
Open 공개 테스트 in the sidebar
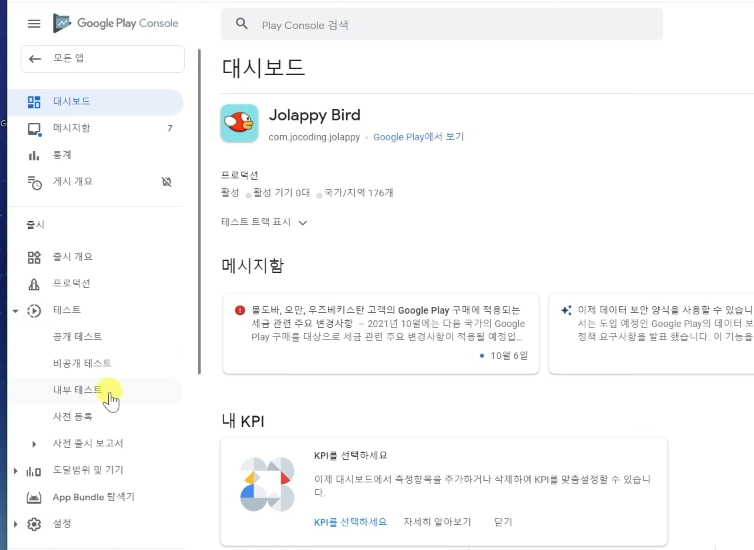[77, 337]
